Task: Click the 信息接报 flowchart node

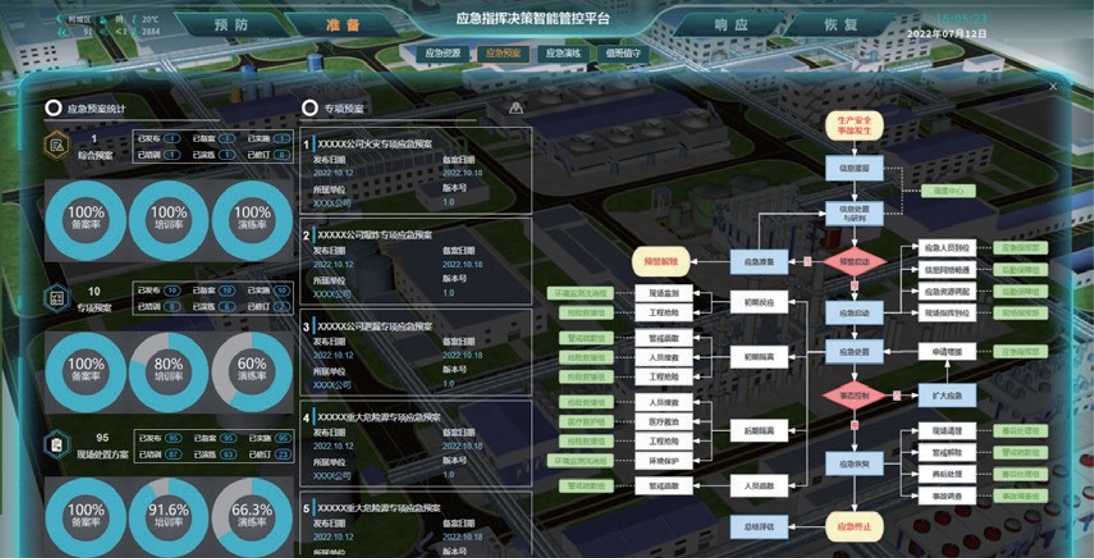Action: click(853, 168)
